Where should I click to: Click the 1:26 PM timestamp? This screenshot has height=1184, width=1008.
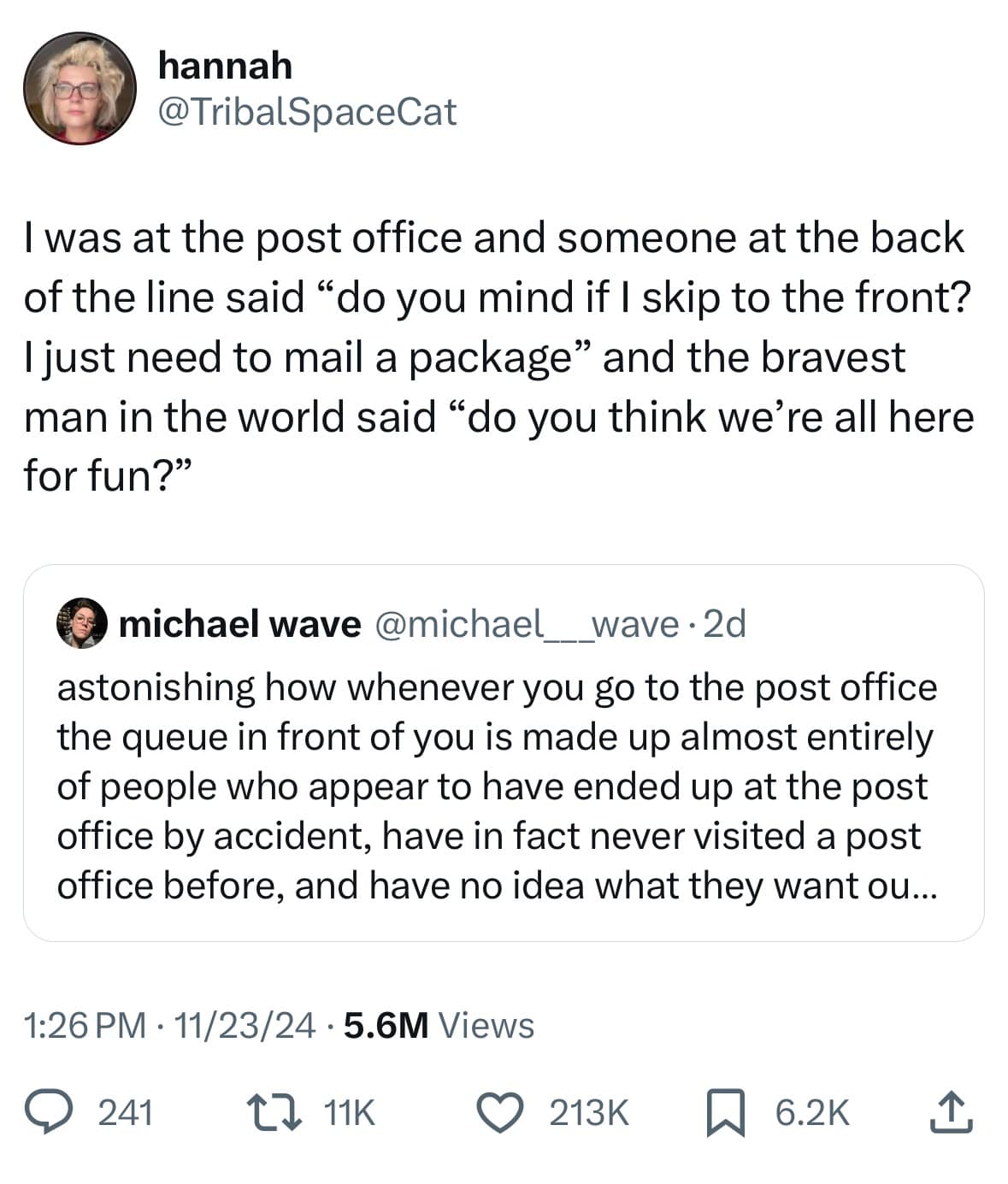pyautogui.click(x=77, y=1025)
